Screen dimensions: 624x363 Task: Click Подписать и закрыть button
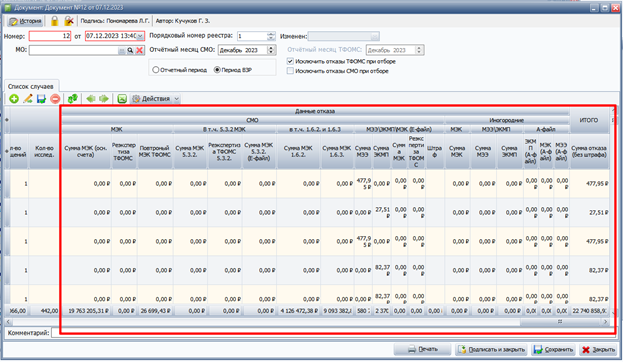491,349
